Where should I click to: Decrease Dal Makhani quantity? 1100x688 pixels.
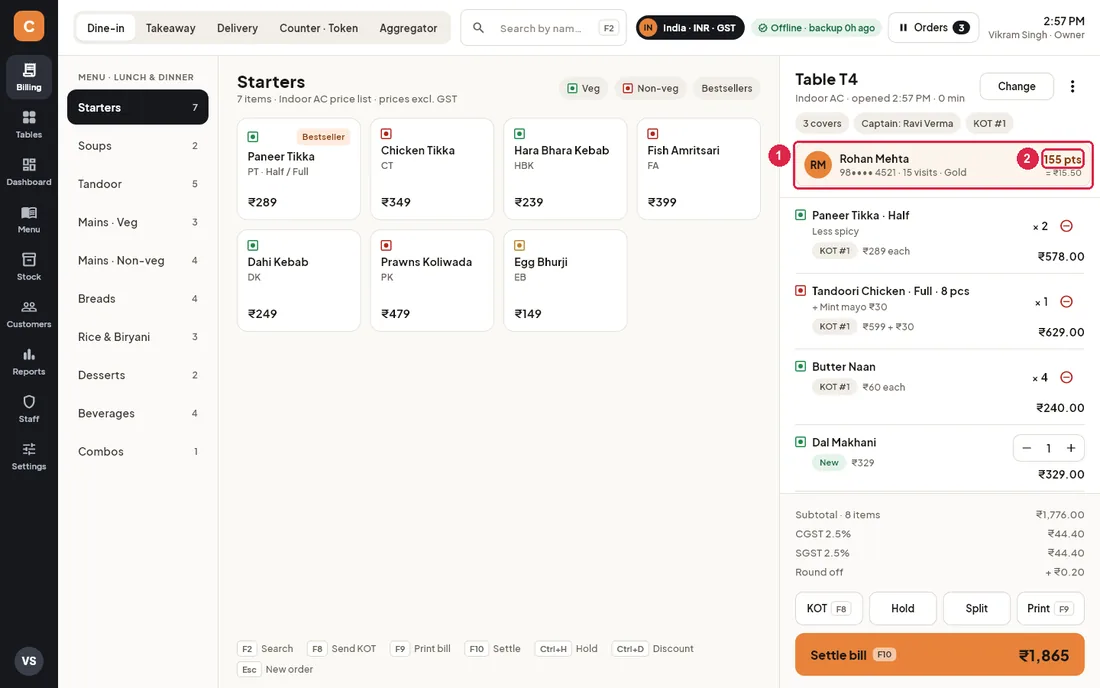[x=1026, y=448]
